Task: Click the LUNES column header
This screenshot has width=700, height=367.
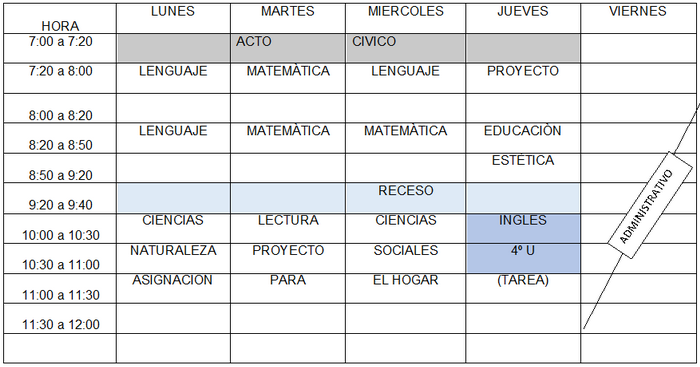Action: (173, 18)
